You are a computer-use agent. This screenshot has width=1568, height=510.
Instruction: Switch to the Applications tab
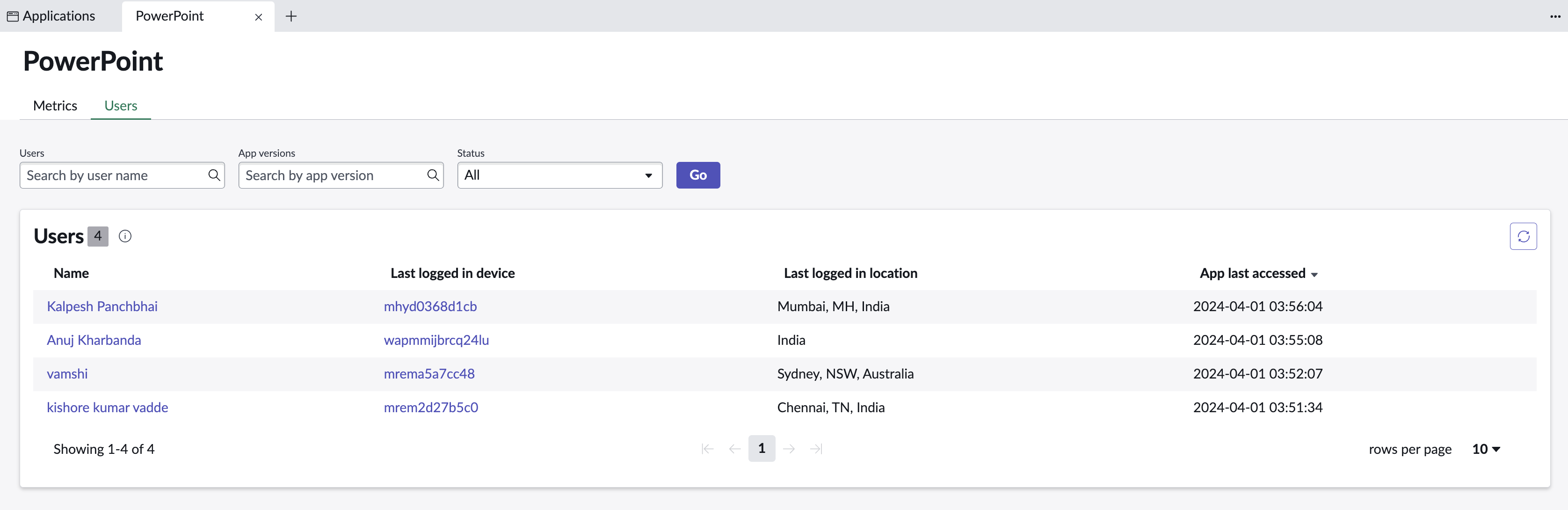coord(51,16)
